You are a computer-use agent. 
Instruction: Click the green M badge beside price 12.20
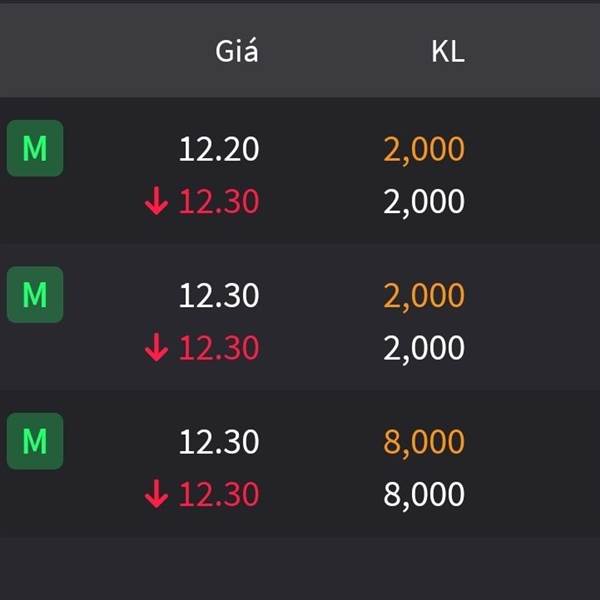(35, 149)
